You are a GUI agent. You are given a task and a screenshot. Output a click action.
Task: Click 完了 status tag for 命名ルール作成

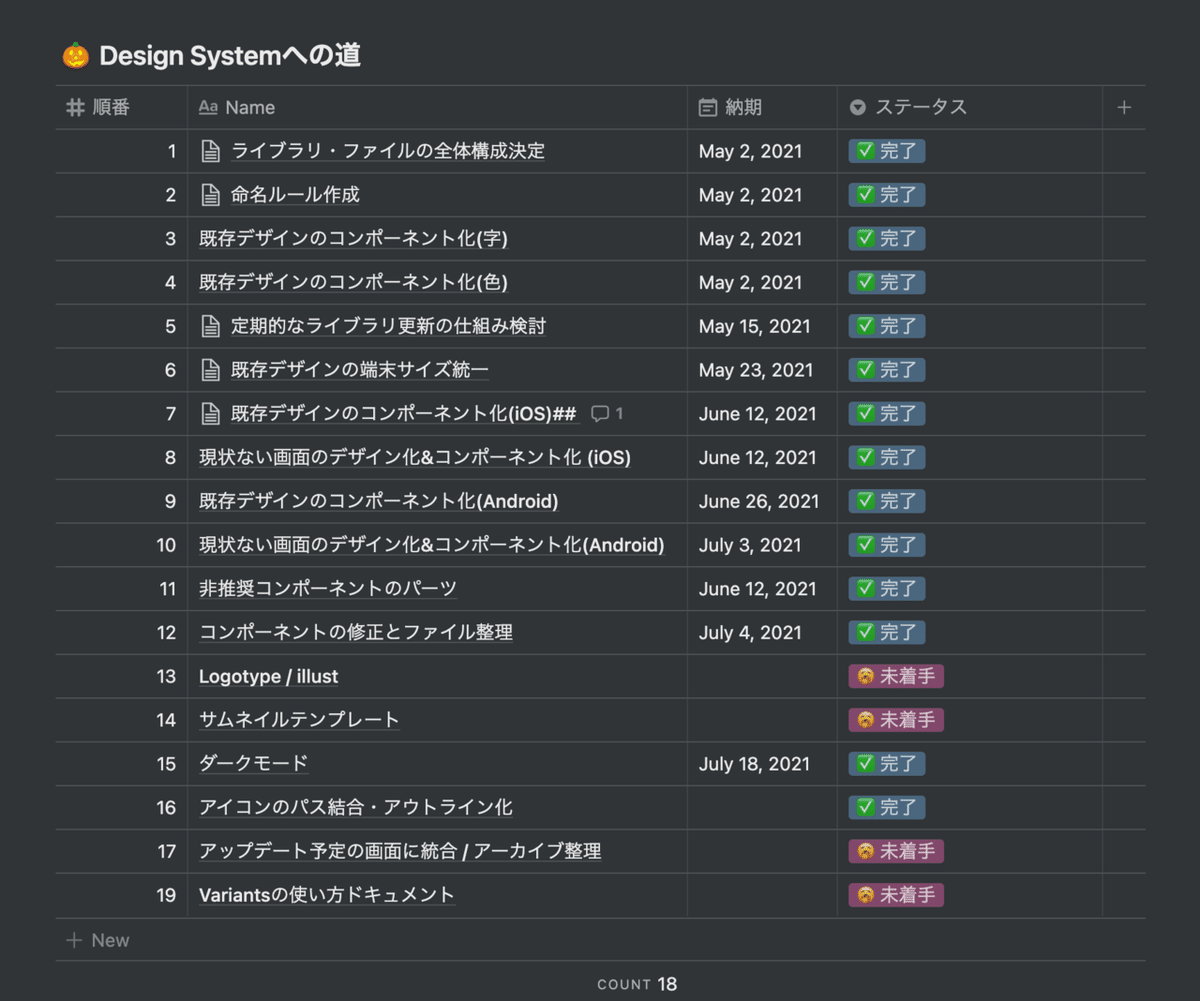[x=887, y=195]
